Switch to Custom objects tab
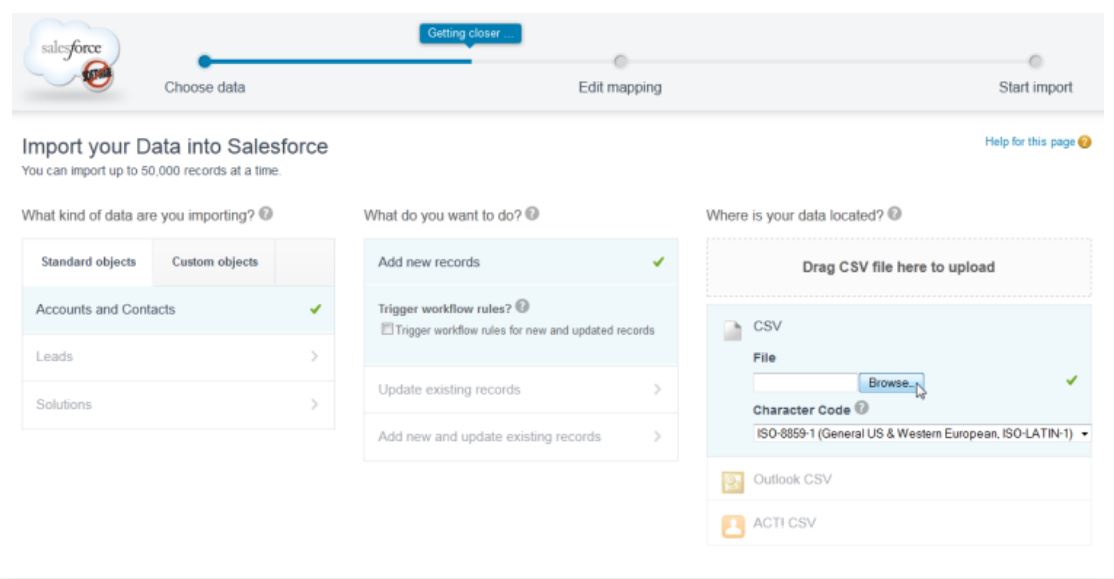1114x579 pixels. pyautogui.click(x=215, y=261)
